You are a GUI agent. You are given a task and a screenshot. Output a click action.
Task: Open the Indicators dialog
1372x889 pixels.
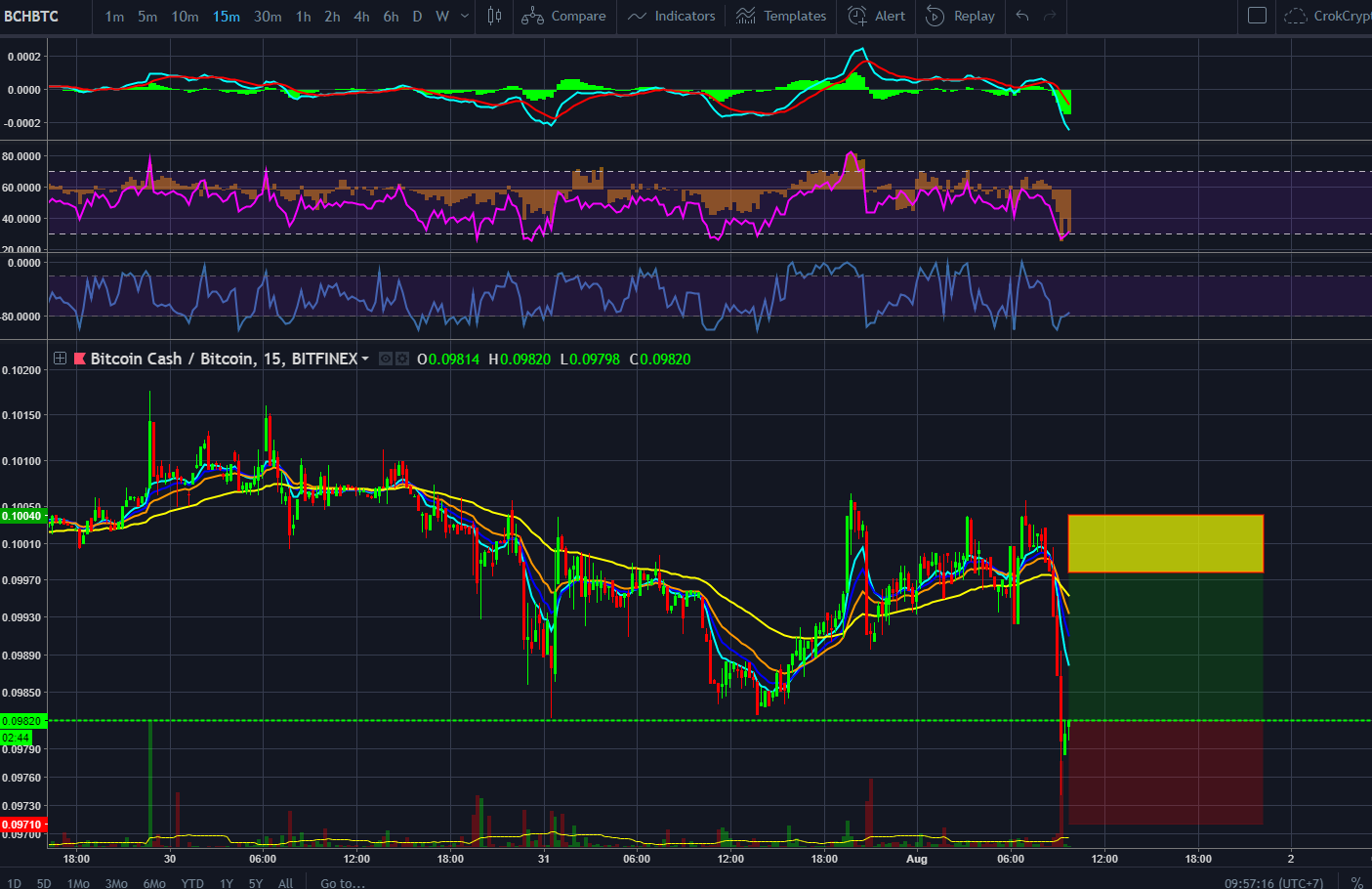(x=671, y=16)
